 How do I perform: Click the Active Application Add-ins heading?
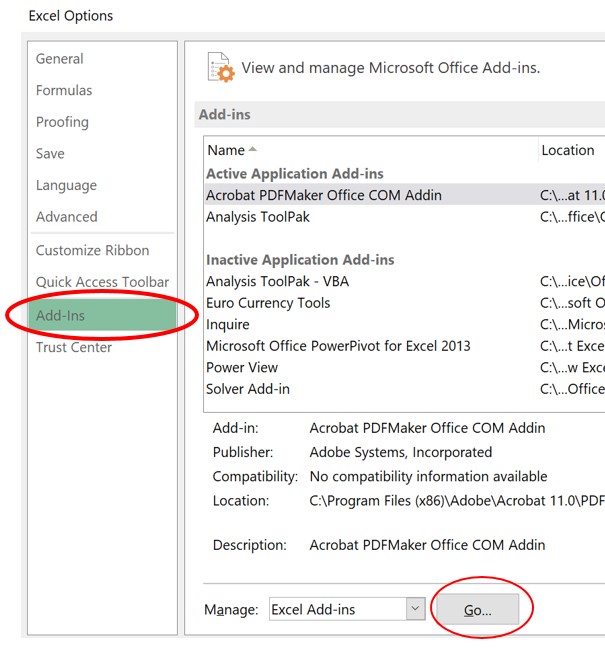[295, 174]
